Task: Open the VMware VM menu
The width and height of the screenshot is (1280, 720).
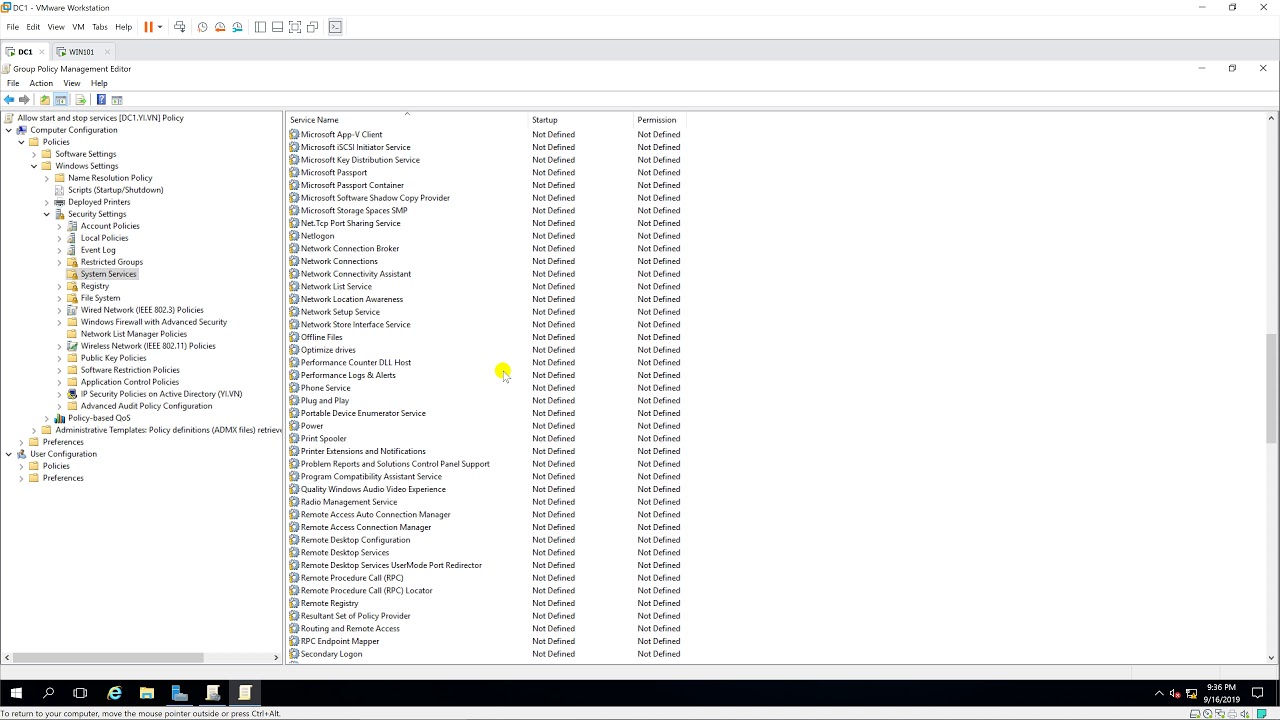Action: click(78, 27)
